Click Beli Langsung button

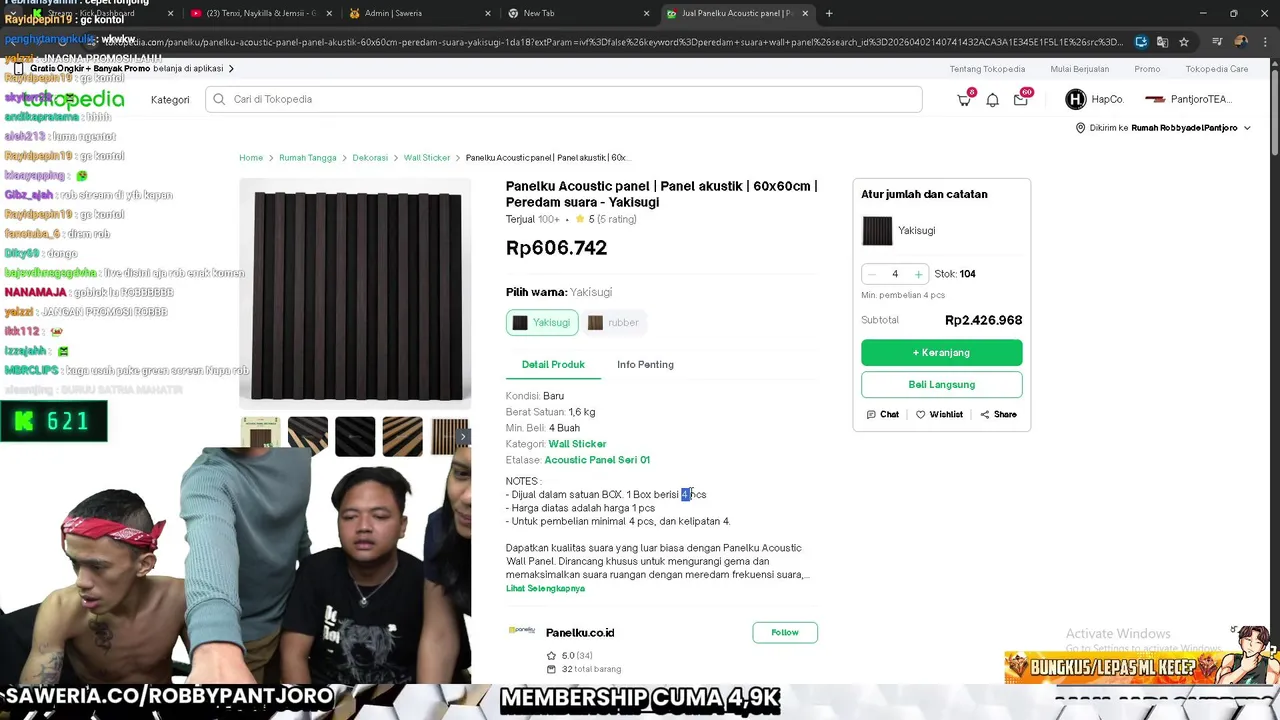coord(942,384)
